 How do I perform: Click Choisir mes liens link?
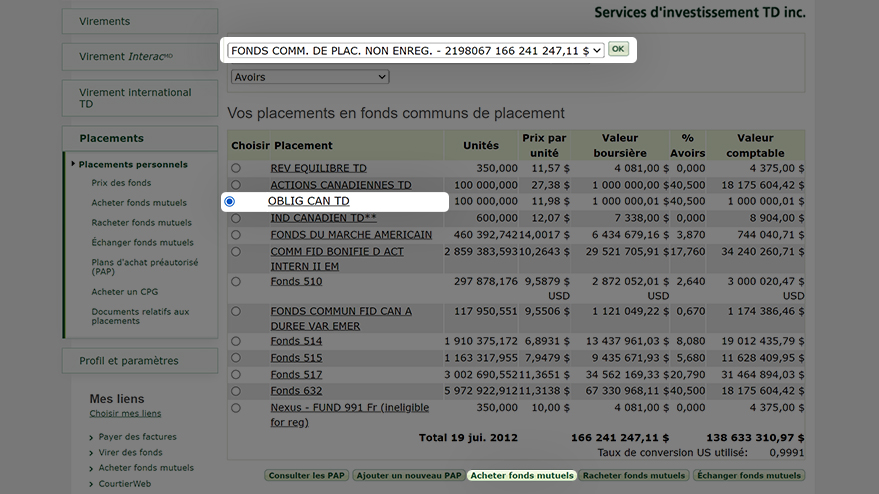pos(125,413)
